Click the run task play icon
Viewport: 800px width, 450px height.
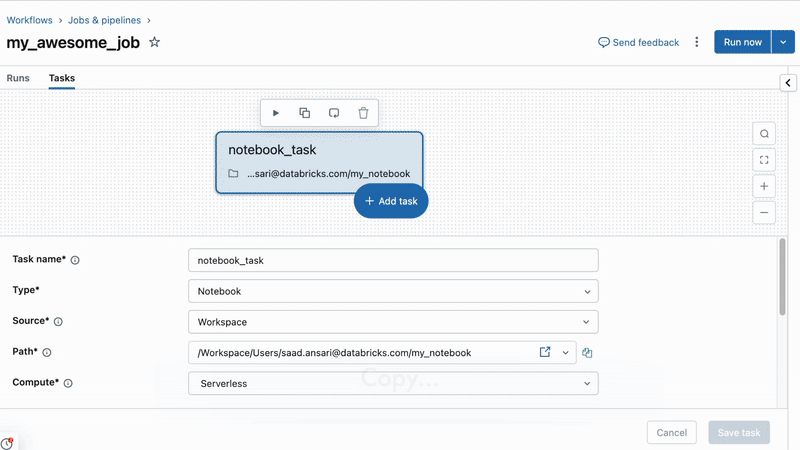(x=276, y=113)
